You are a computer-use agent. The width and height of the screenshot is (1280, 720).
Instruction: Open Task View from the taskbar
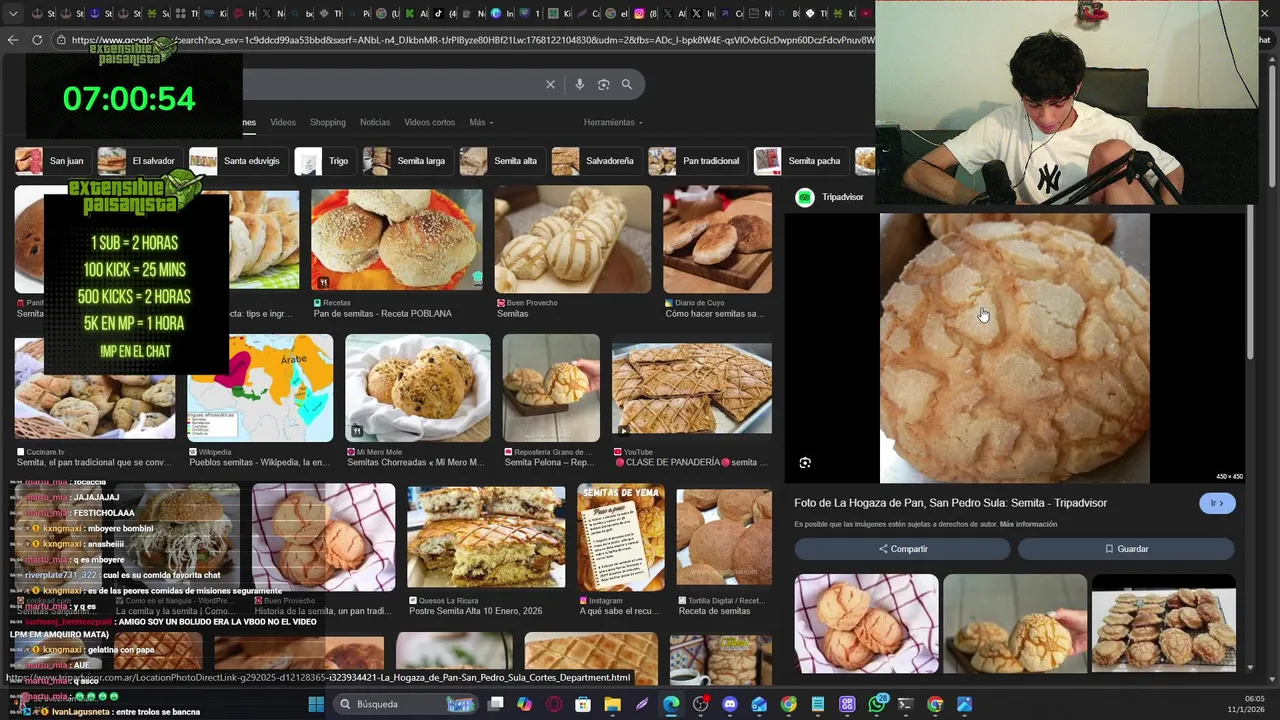pos(496,704)
